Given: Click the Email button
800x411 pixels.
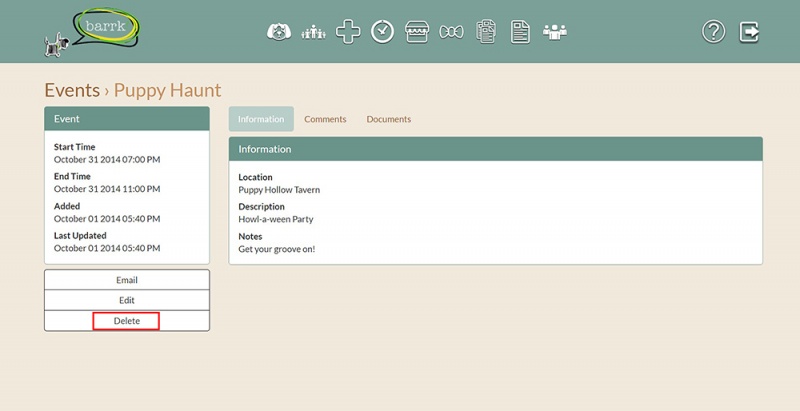Looking at the screenshot, I should pos(127,280).
